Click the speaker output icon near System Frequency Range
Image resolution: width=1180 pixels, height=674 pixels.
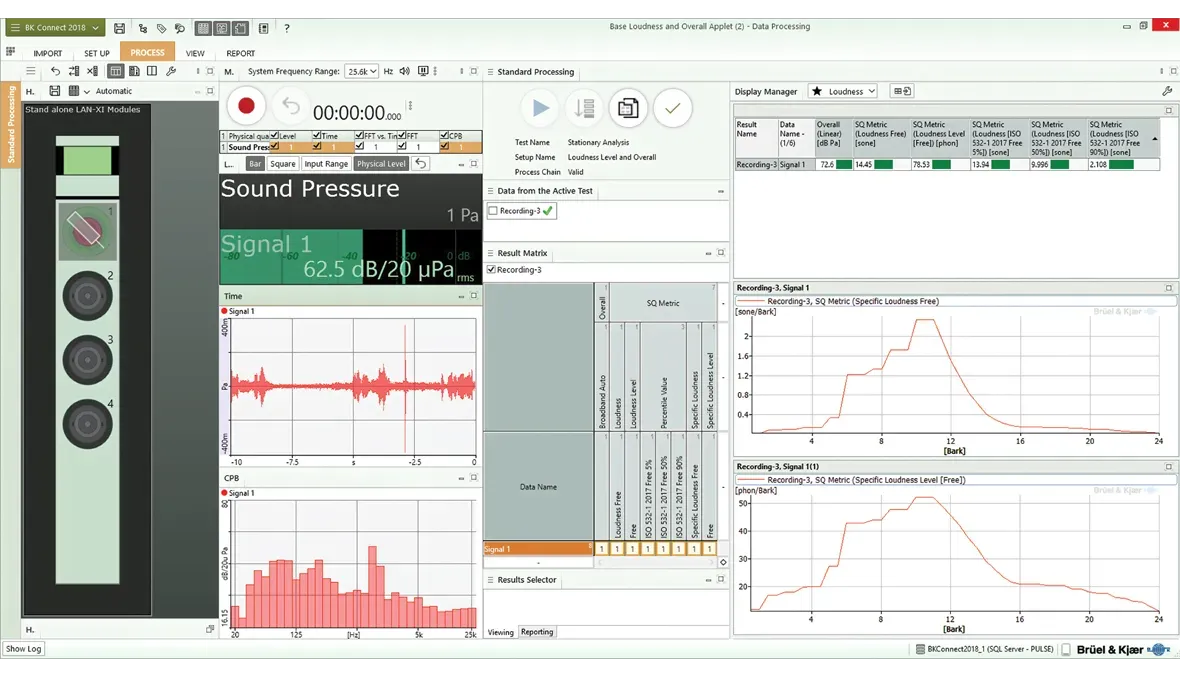(x=405, y=71)
